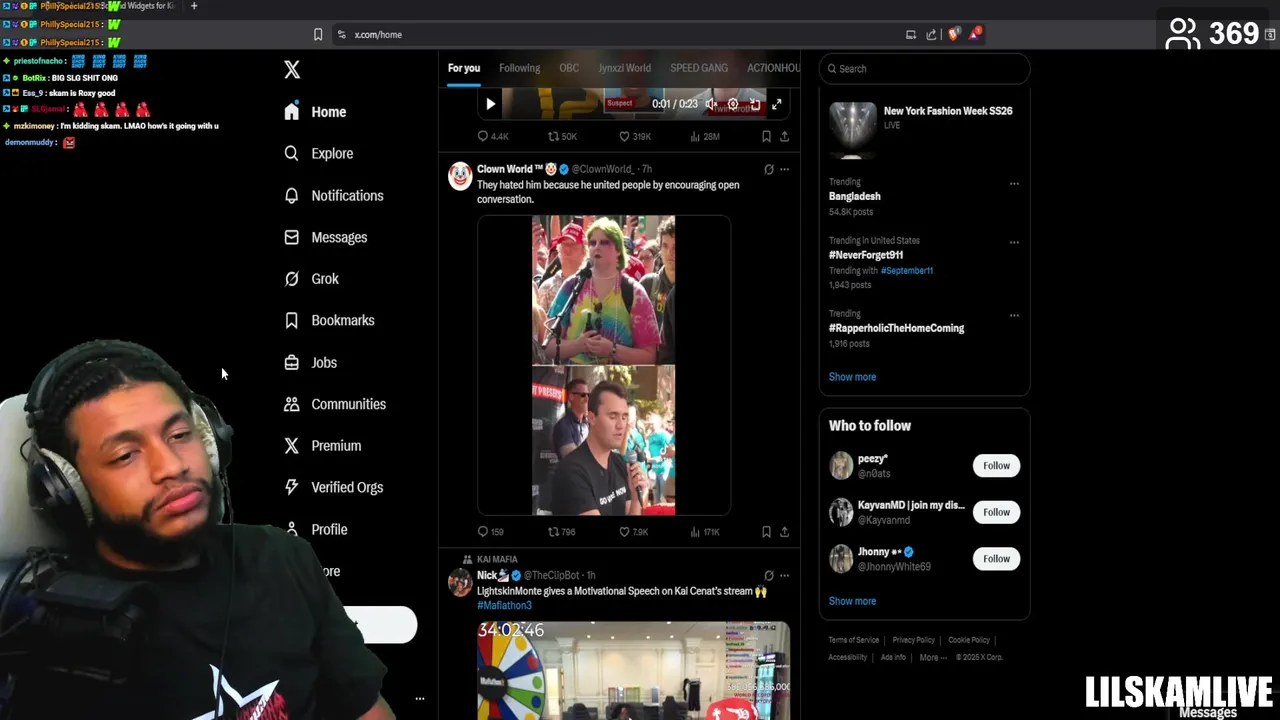Show more who to follow
This screenshot has height=720, width=1280.
tap(852, 601)
